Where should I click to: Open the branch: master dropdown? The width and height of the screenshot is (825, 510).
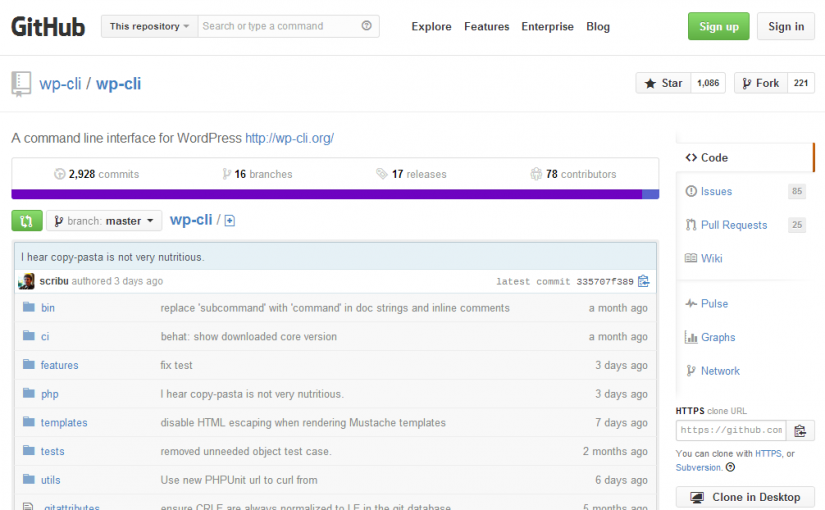pos(104,221)
